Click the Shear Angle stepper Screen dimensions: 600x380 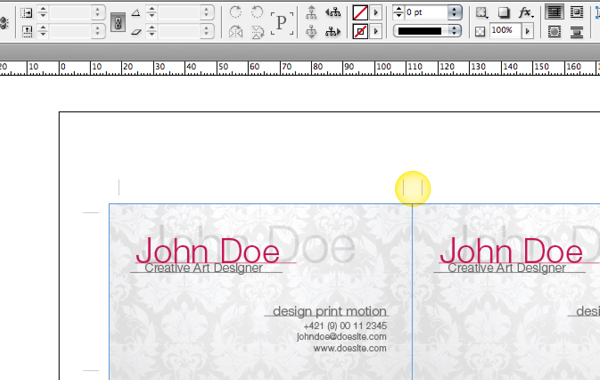click(x=152, y=31)
